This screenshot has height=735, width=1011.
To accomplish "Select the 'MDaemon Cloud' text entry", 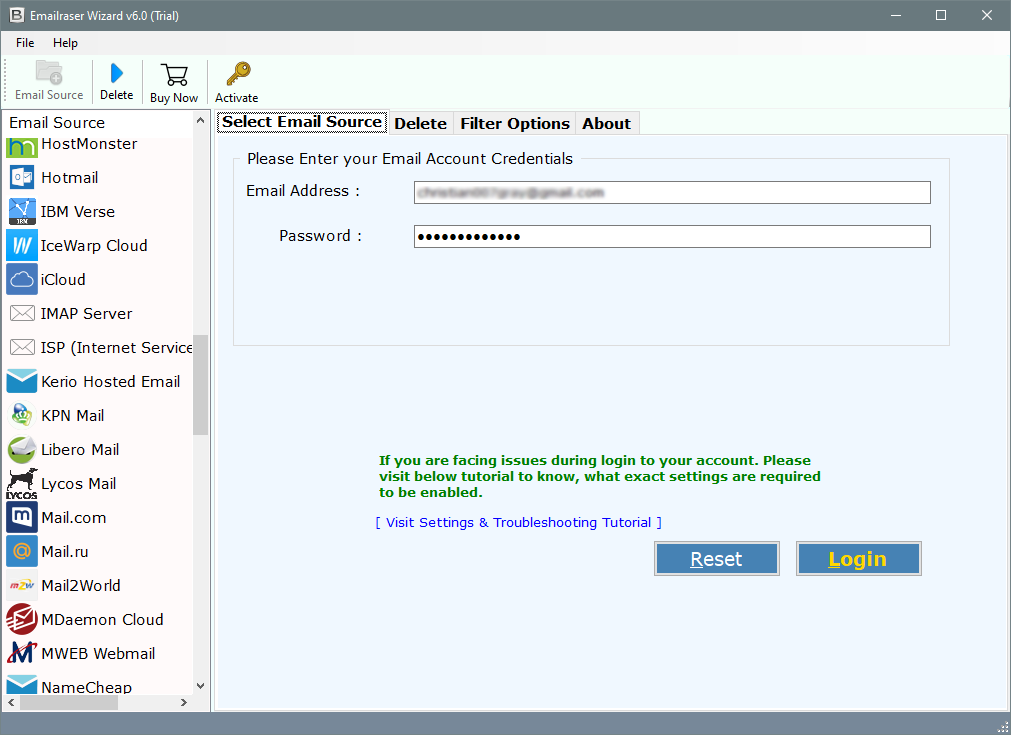I will click(x=103, y=620).
